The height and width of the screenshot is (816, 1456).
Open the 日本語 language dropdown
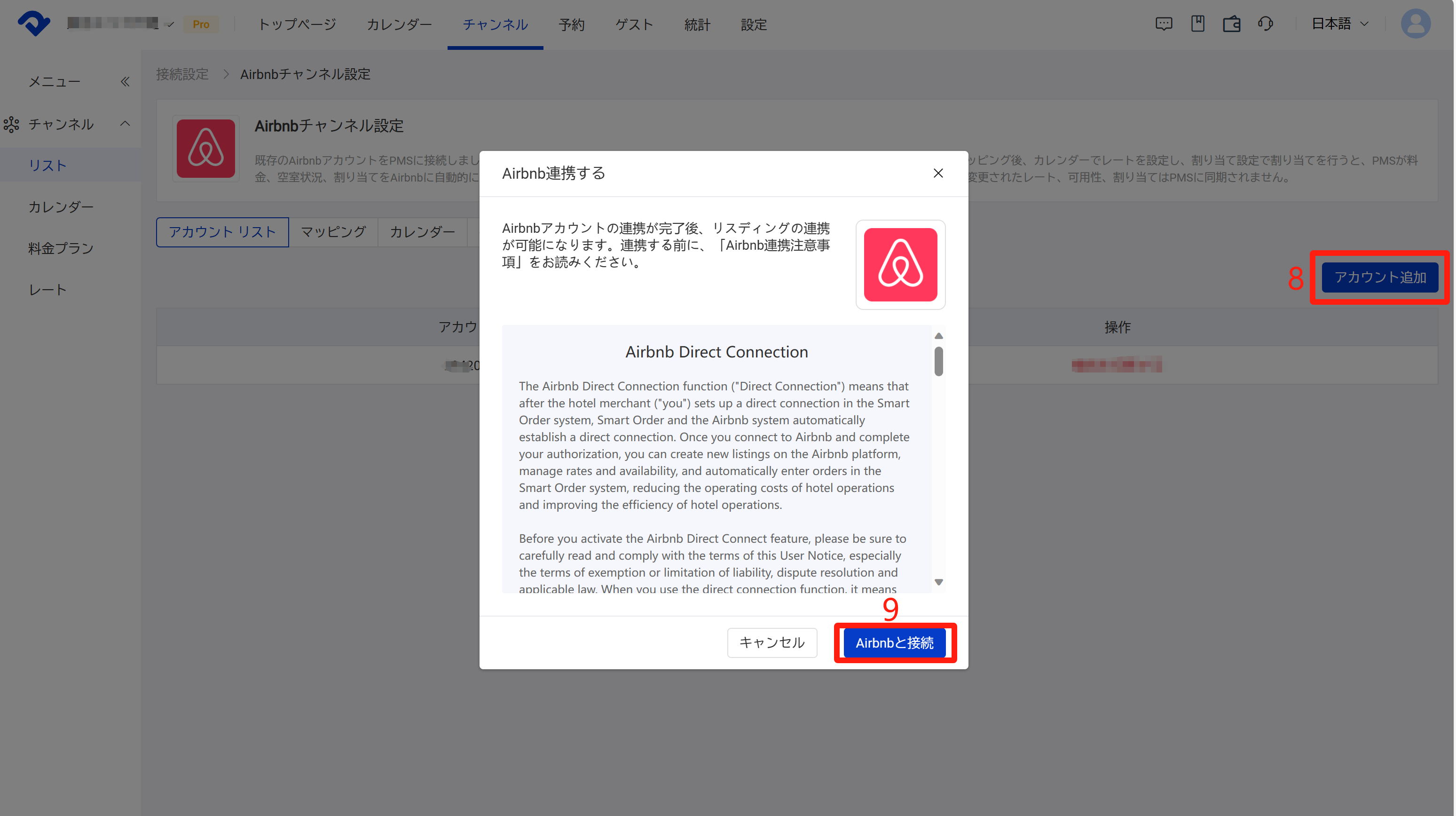[1339, 24]
